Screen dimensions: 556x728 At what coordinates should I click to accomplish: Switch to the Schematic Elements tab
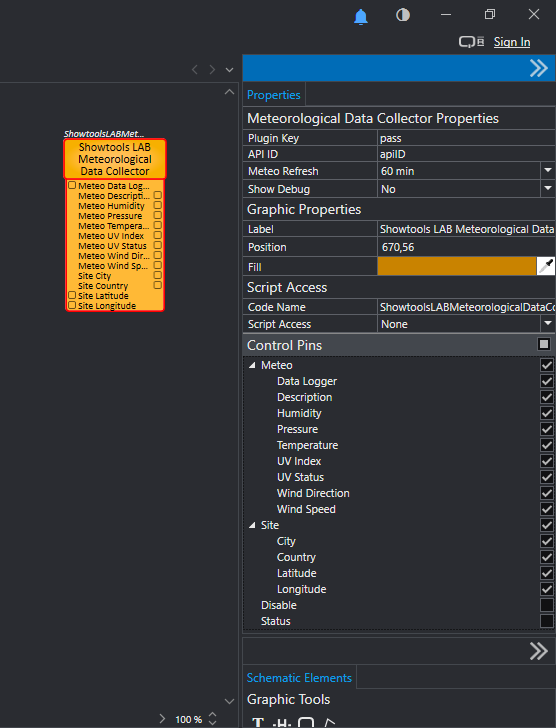(x=299, y=678)
